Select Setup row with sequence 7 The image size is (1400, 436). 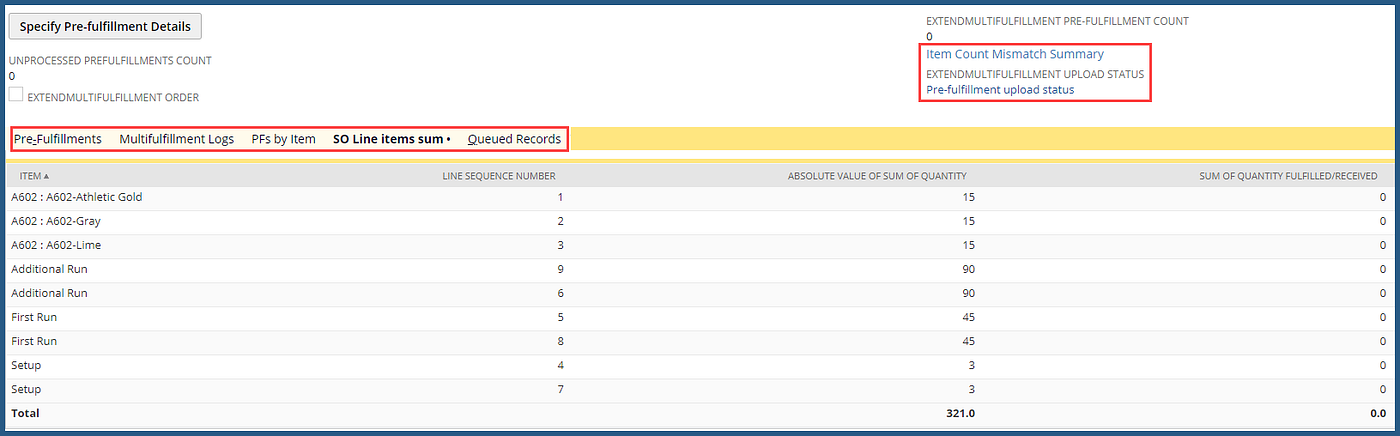pyautogui.click(x=699, y=389)
